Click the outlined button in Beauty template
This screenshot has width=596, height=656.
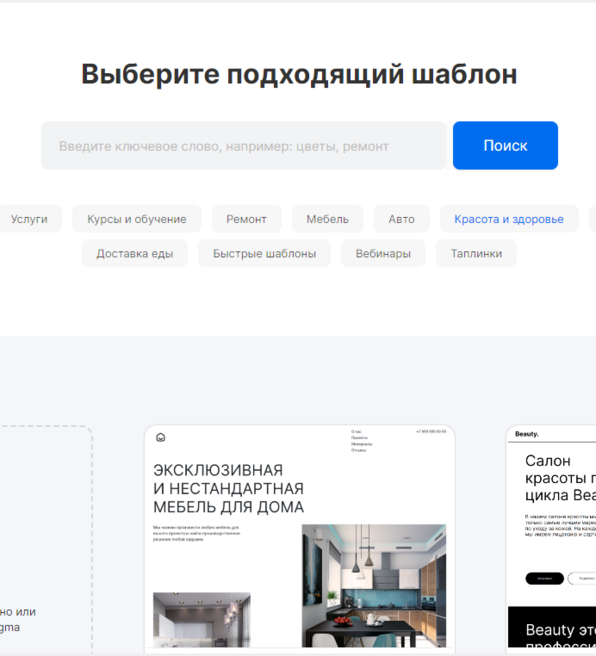[x=582, y=578]
